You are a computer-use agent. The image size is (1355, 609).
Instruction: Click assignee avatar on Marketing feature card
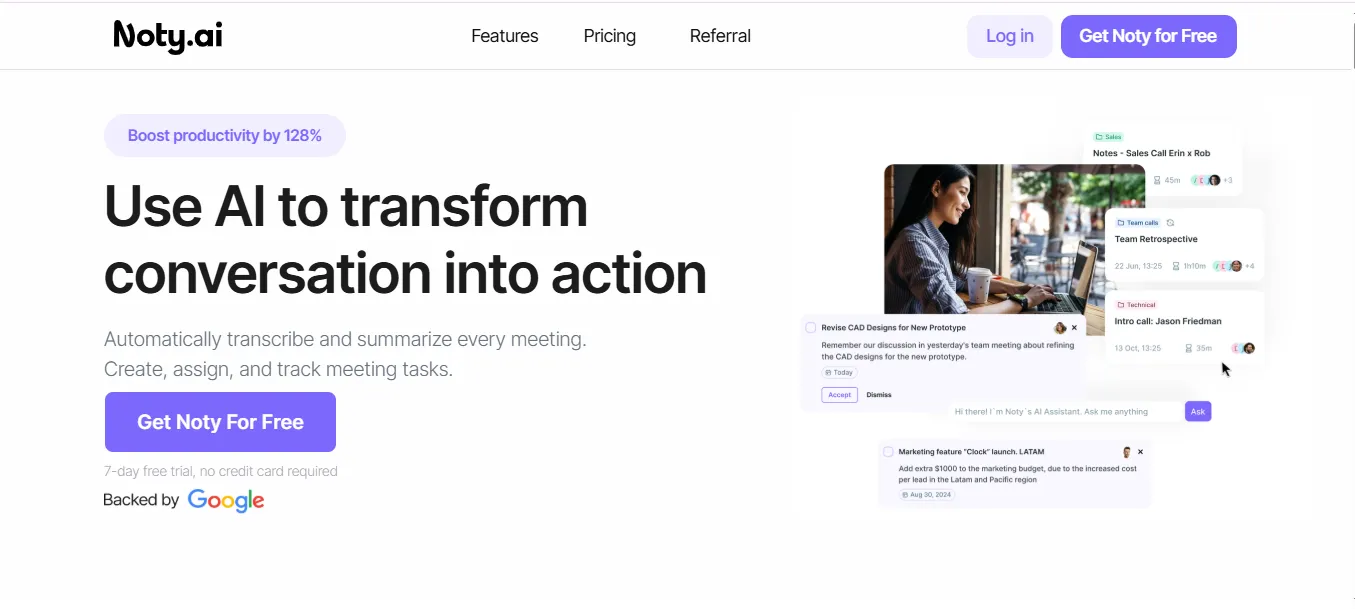[x=1127, y=452]
